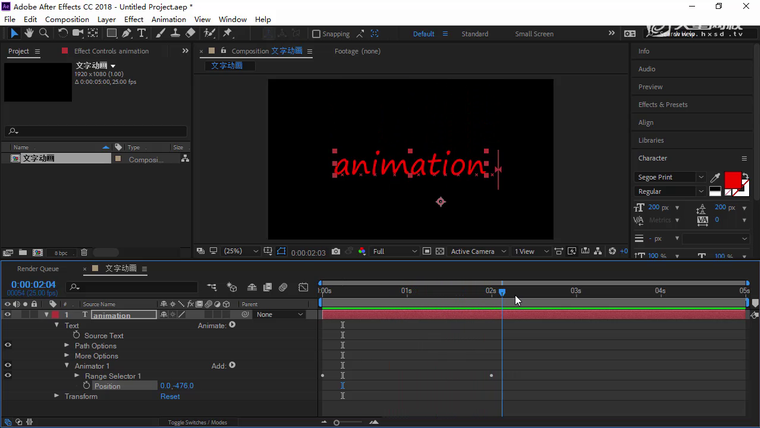The image size is (760, 428).
Task: Open the Animation menu
Action: click(x=168, y=19)
